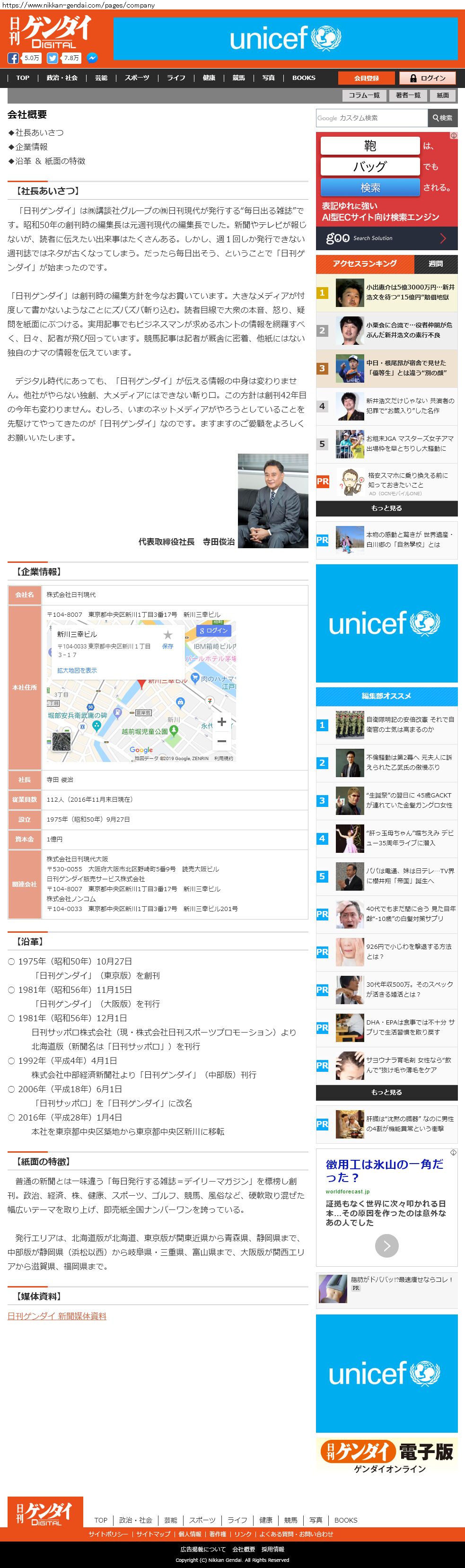The height and width of the screenshot is (1568, 465).
Task: Open editor pick 不倫騒動は第2幕へ
Action: 409,762
